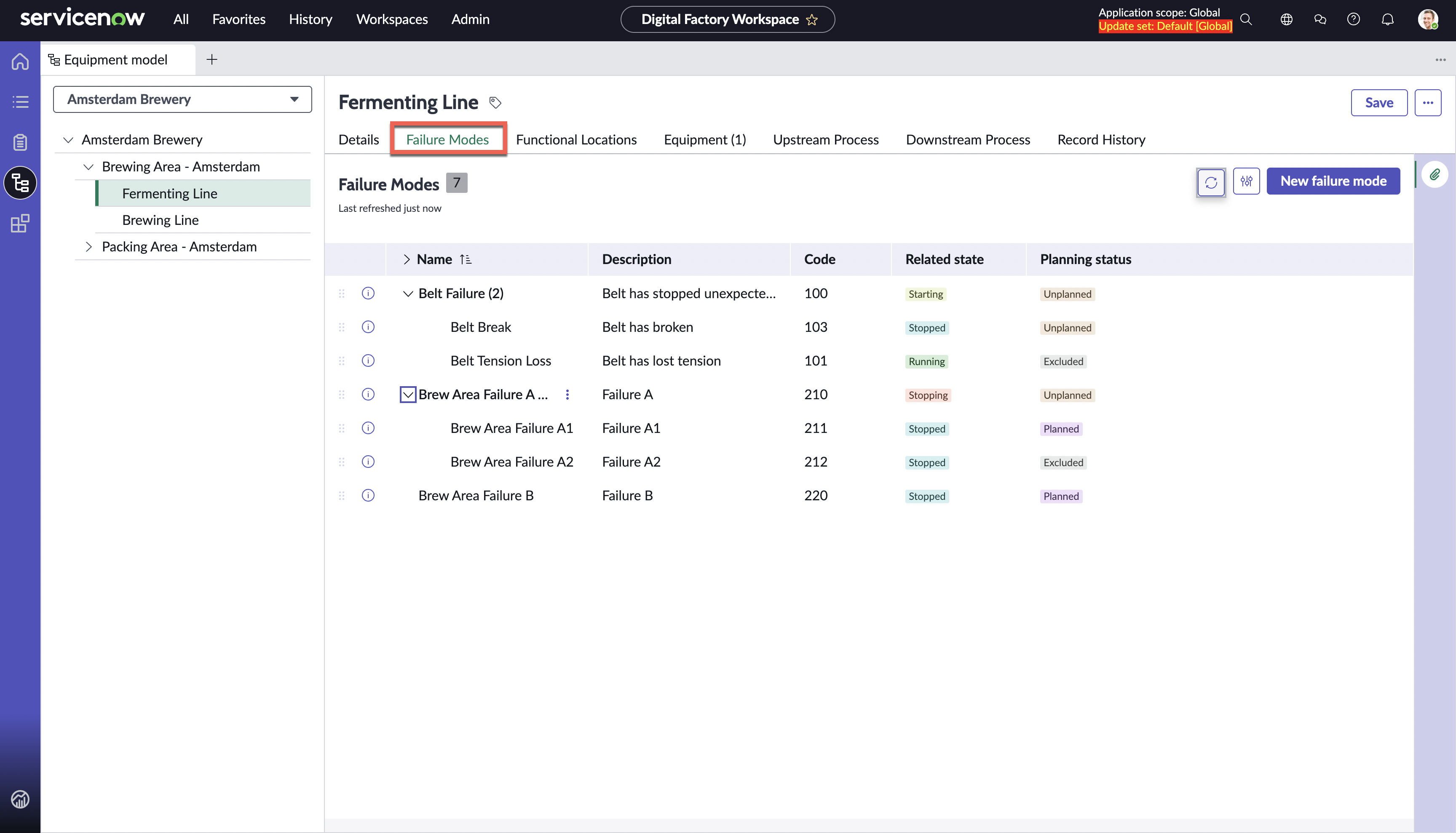Click the Belt Tension Loss name cell
The width and height of the screenshot is (1456, 833).
[501, 361]
